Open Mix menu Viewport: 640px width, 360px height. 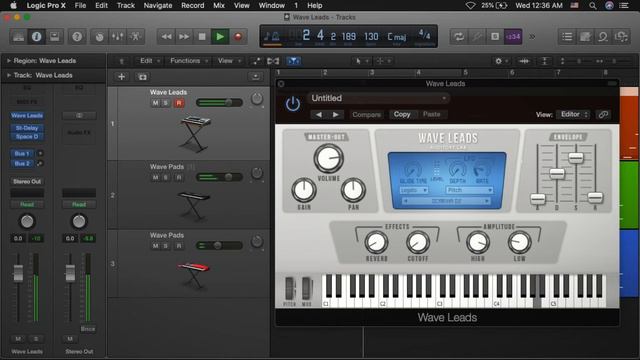coord(219,5)
